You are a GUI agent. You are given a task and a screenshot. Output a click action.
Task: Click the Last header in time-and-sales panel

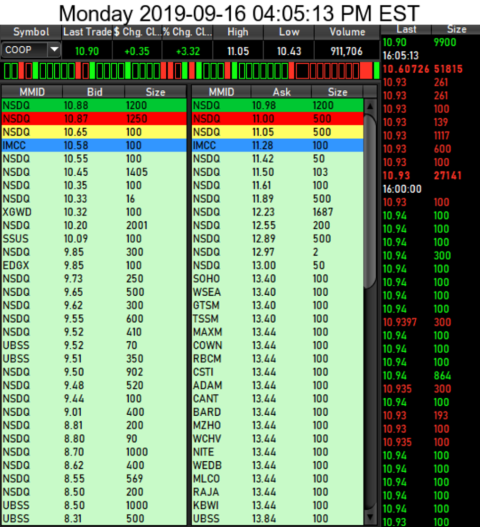406,30
